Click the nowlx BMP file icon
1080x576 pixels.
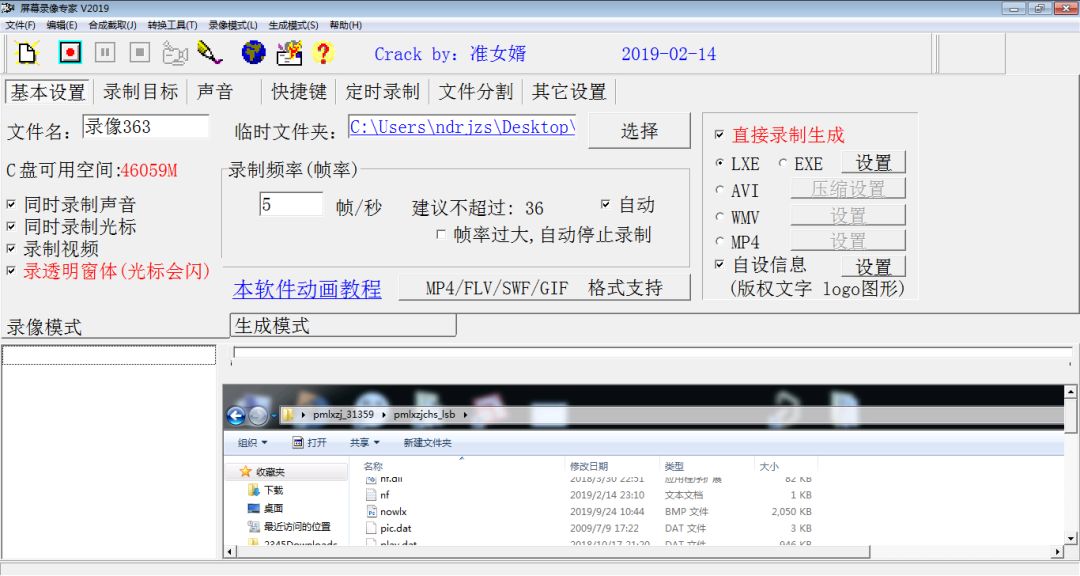coord(371,512)
